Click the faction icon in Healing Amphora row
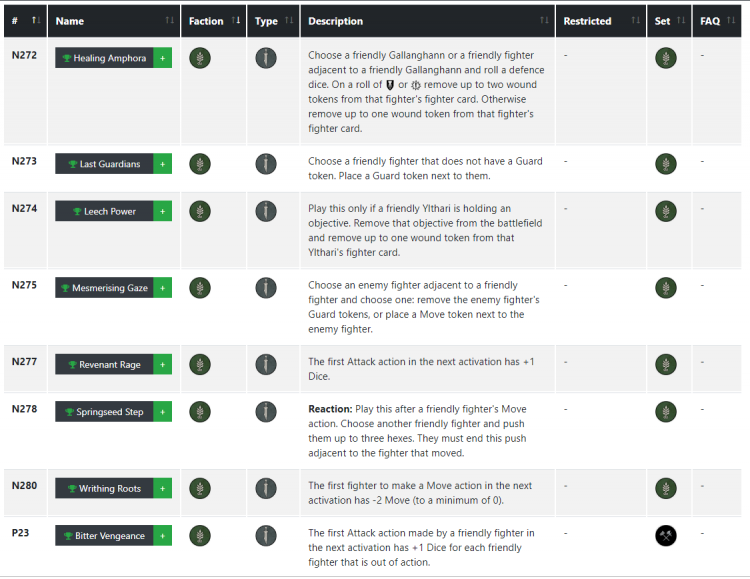The image size is (750, 579). [200, 58]
